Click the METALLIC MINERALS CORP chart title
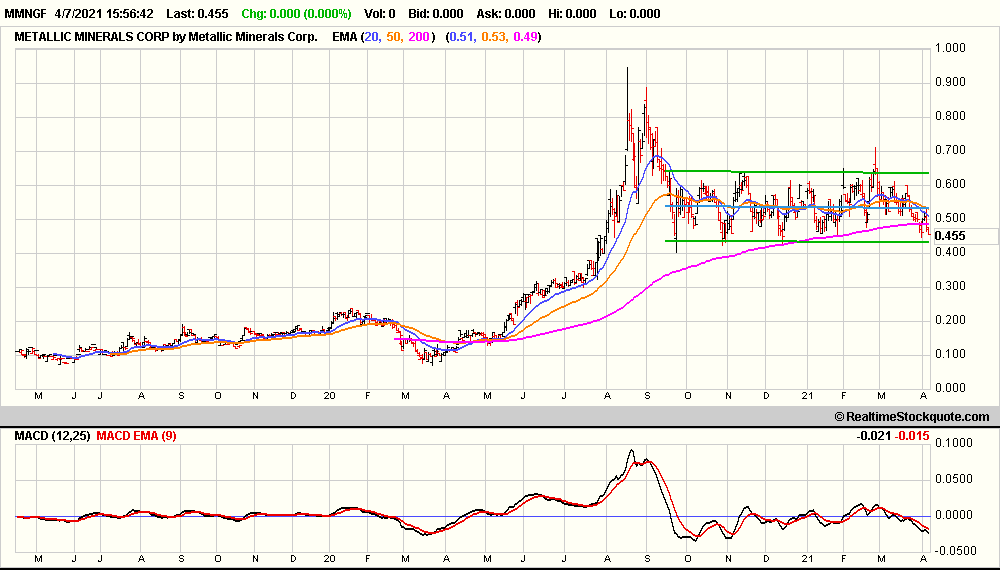The height and width of the screenshot is (570, 1000). [x=166, y=37]
